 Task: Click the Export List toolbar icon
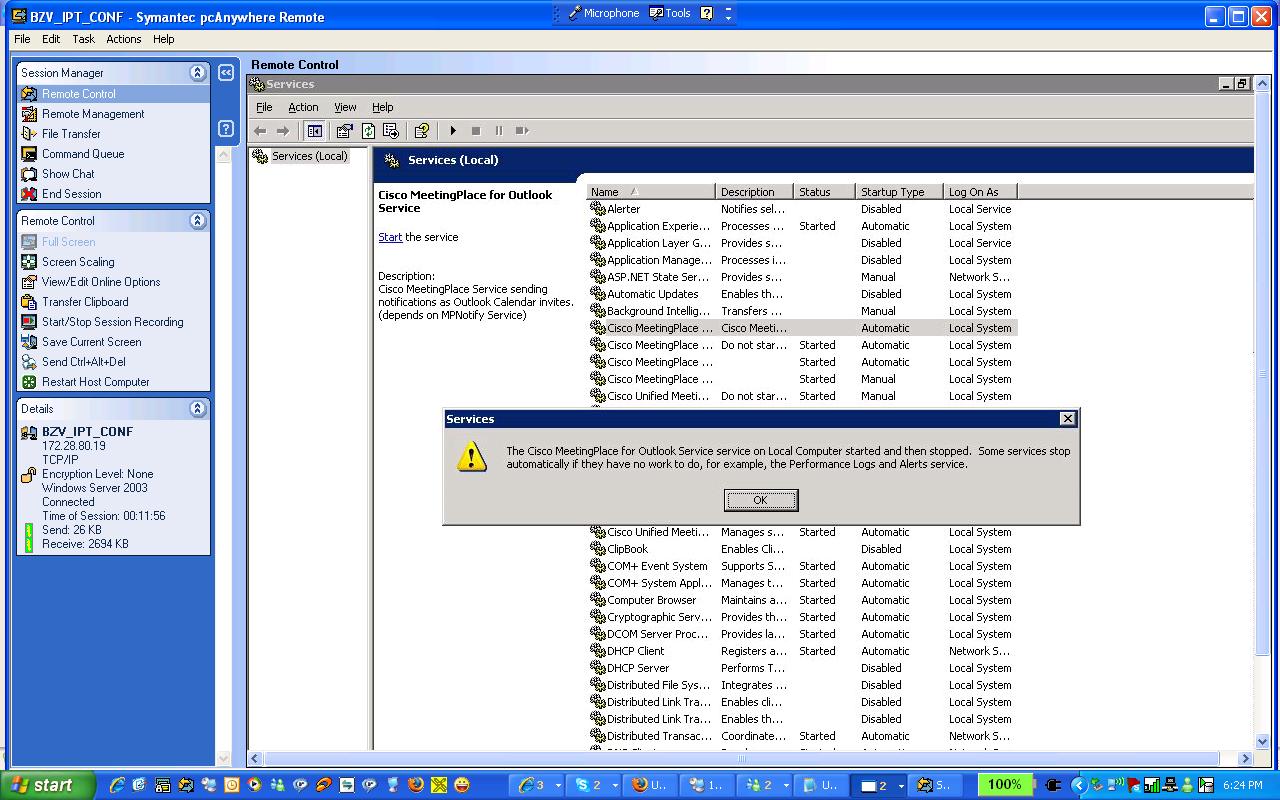point(391,131)
